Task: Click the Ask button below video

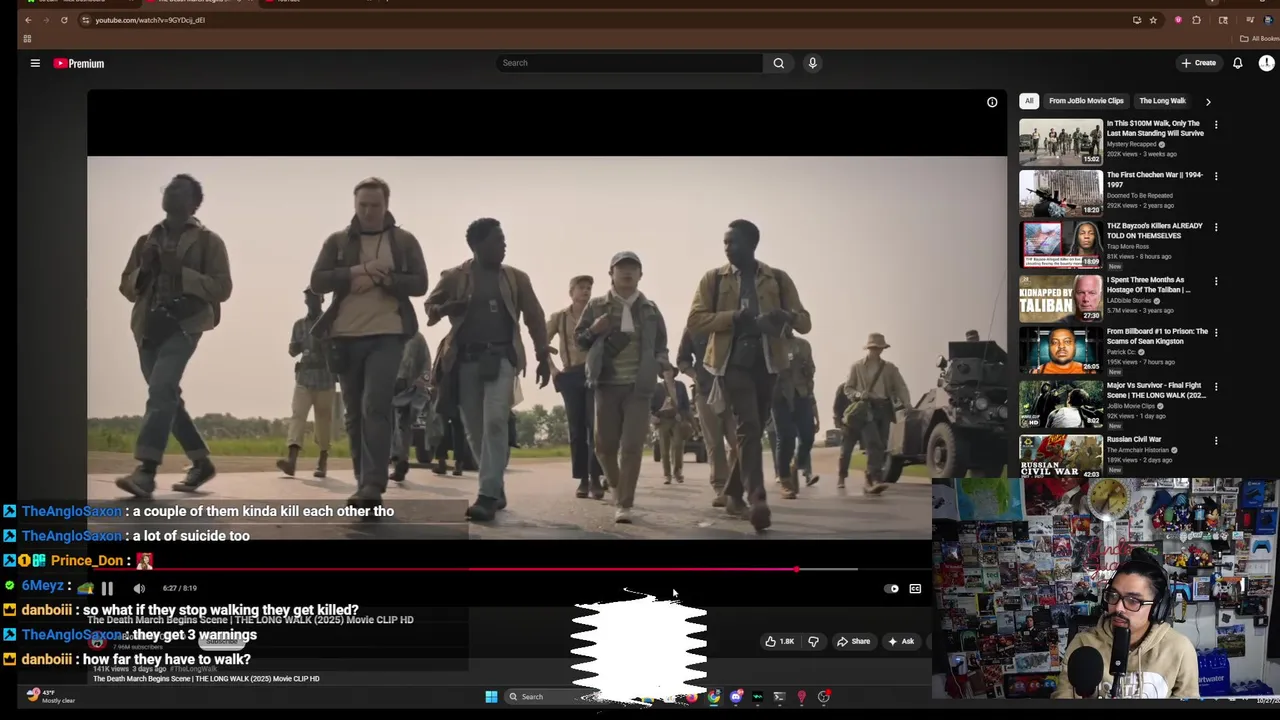Action: click(x=901, y=641)
